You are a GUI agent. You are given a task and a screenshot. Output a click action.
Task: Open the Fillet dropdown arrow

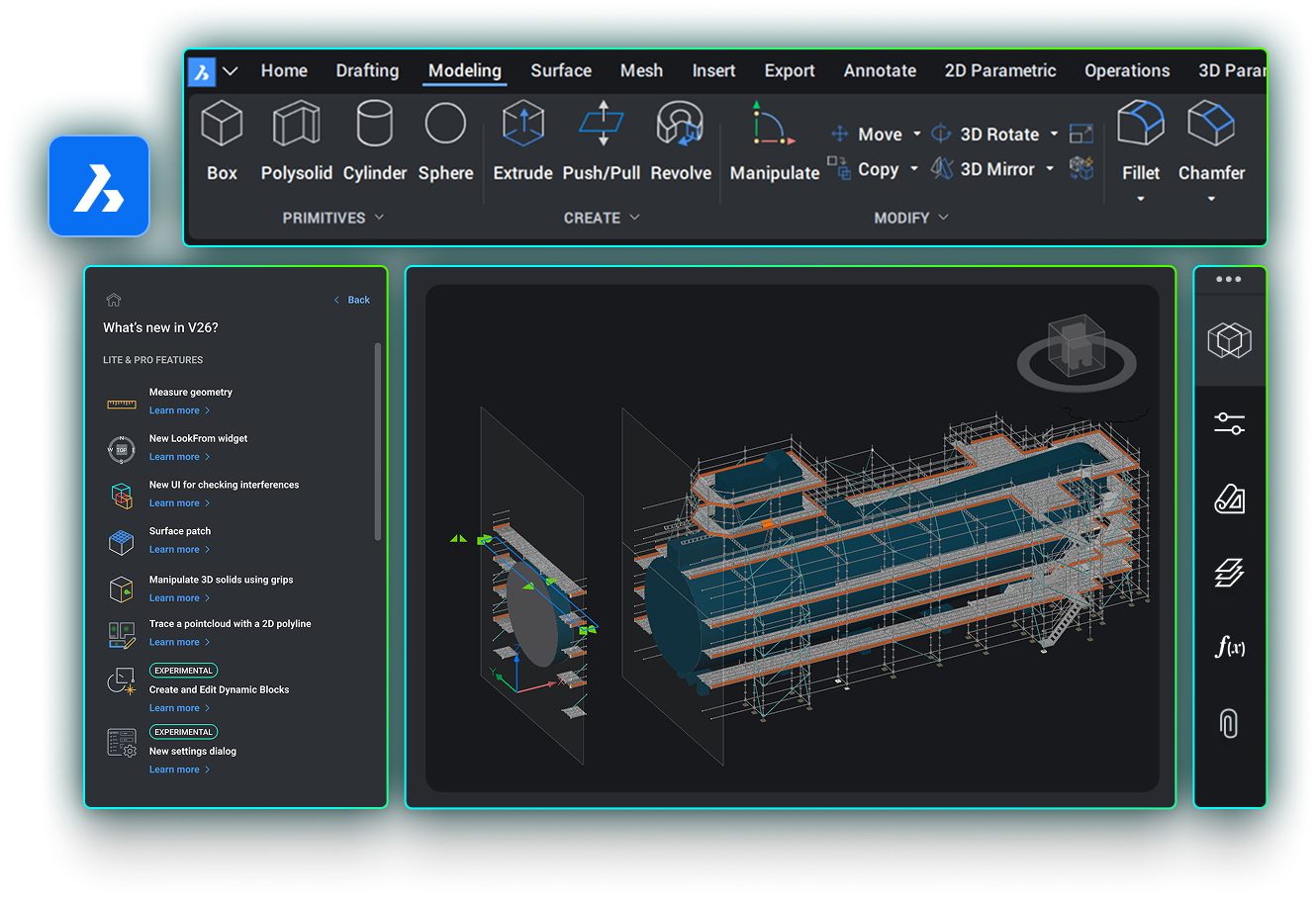point(1140,199)
